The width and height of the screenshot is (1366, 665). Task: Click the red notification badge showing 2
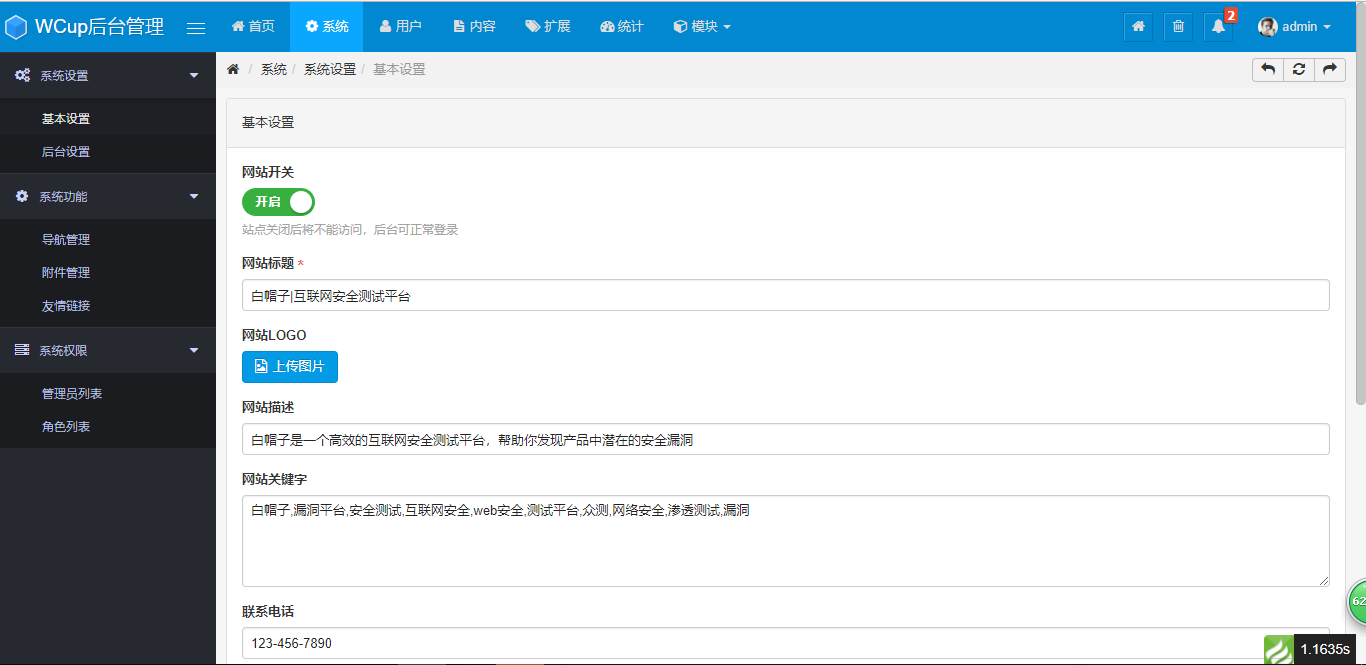(x=1231, y=16)
